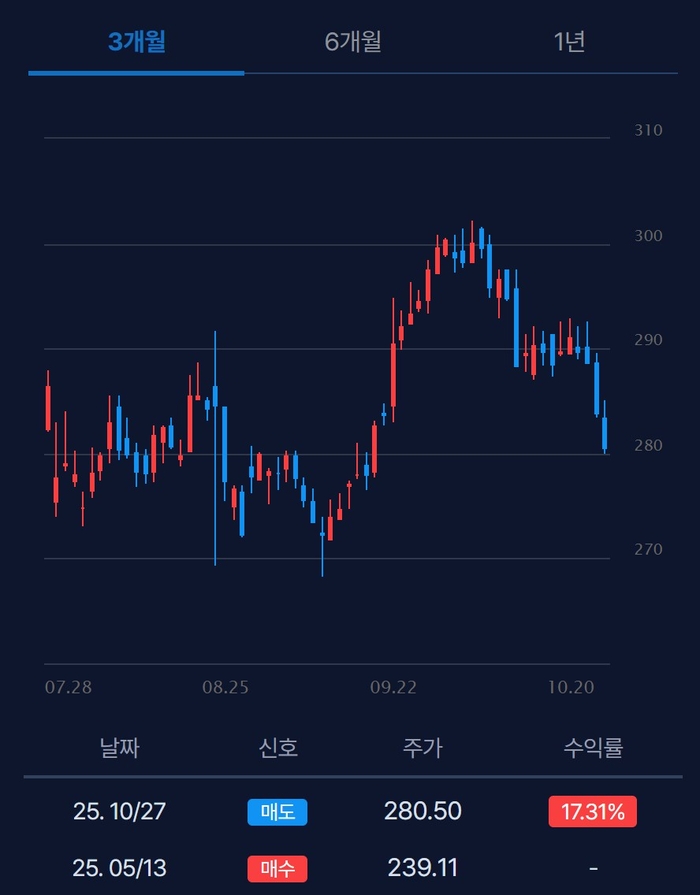Click the 신호 column header
Screen dimensions: 700x895
coord(277,747)
